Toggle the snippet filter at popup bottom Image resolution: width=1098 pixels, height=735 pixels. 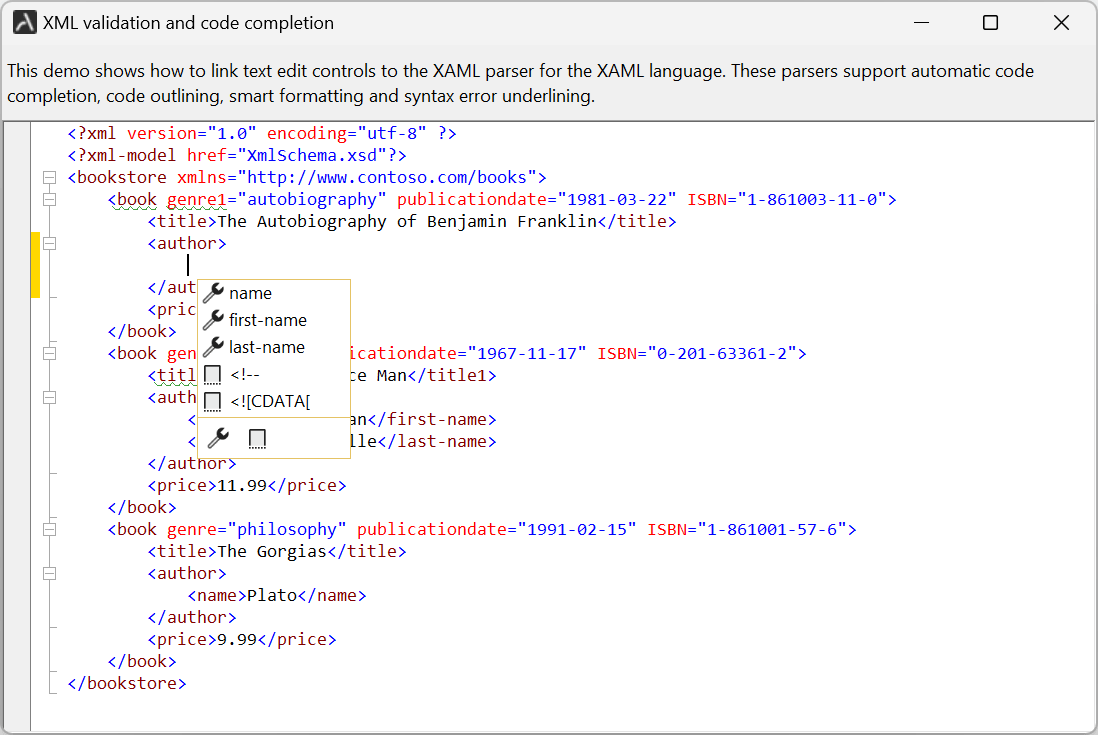(x=257, y=439)
